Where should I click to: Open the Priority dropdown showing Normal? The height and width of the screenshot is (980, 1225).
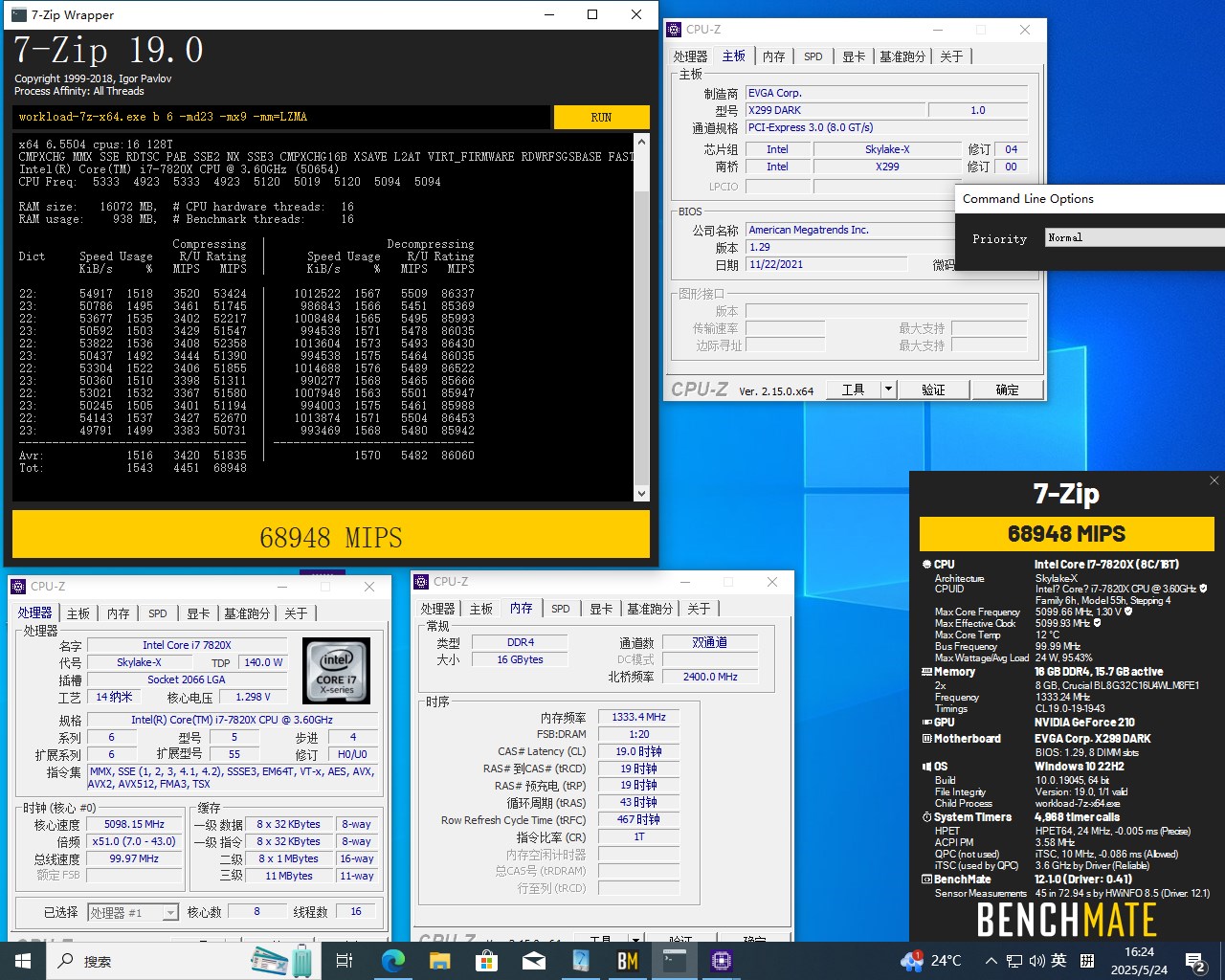pos(1134,237)
